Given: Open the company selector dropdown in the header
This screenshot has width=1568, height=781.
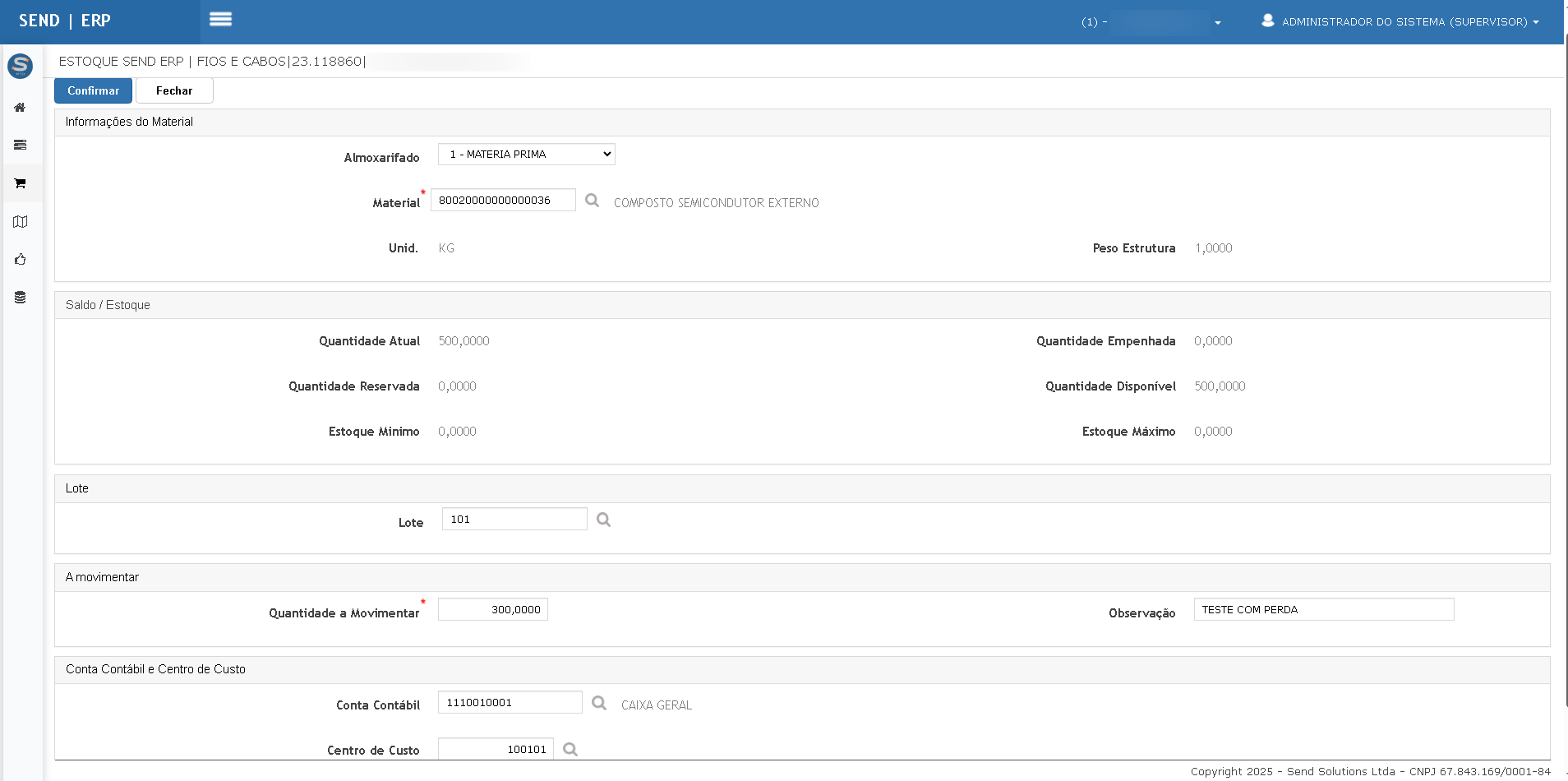Looking at the screenshot, I should tap(1151, 22).
